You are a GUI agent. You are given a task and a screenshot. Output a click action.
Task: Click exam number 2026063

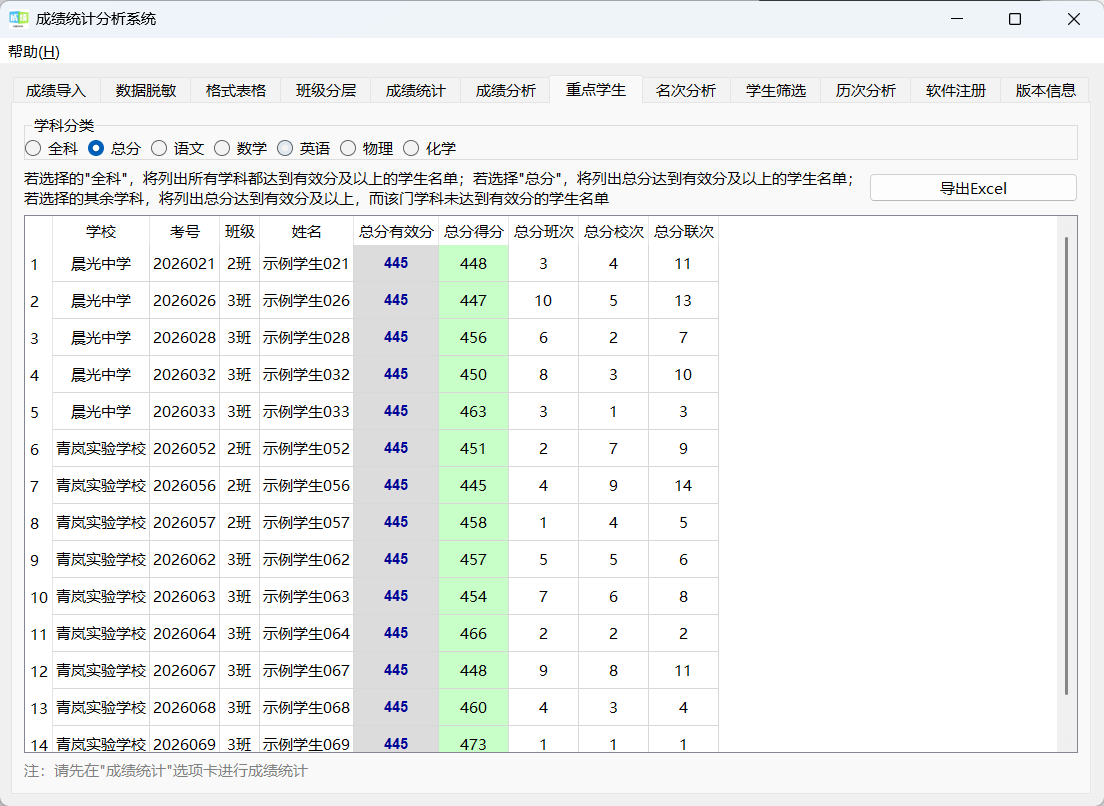(x=184, y=596)
